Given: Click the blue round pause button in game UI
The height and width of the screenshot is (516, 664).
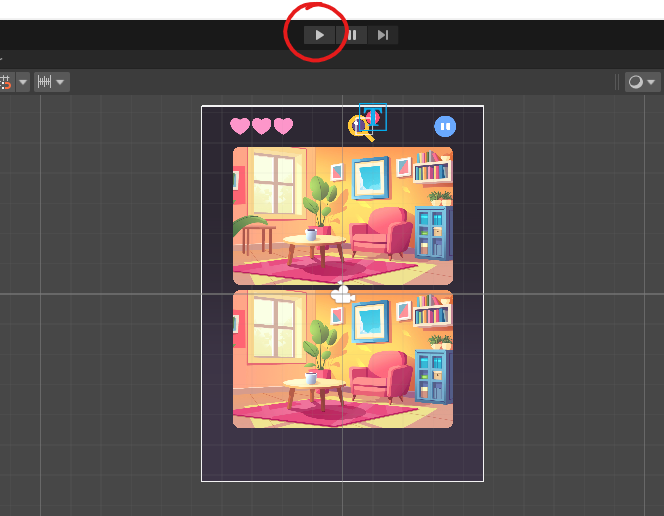Looking at the screenshot, I should coord(445,126).
